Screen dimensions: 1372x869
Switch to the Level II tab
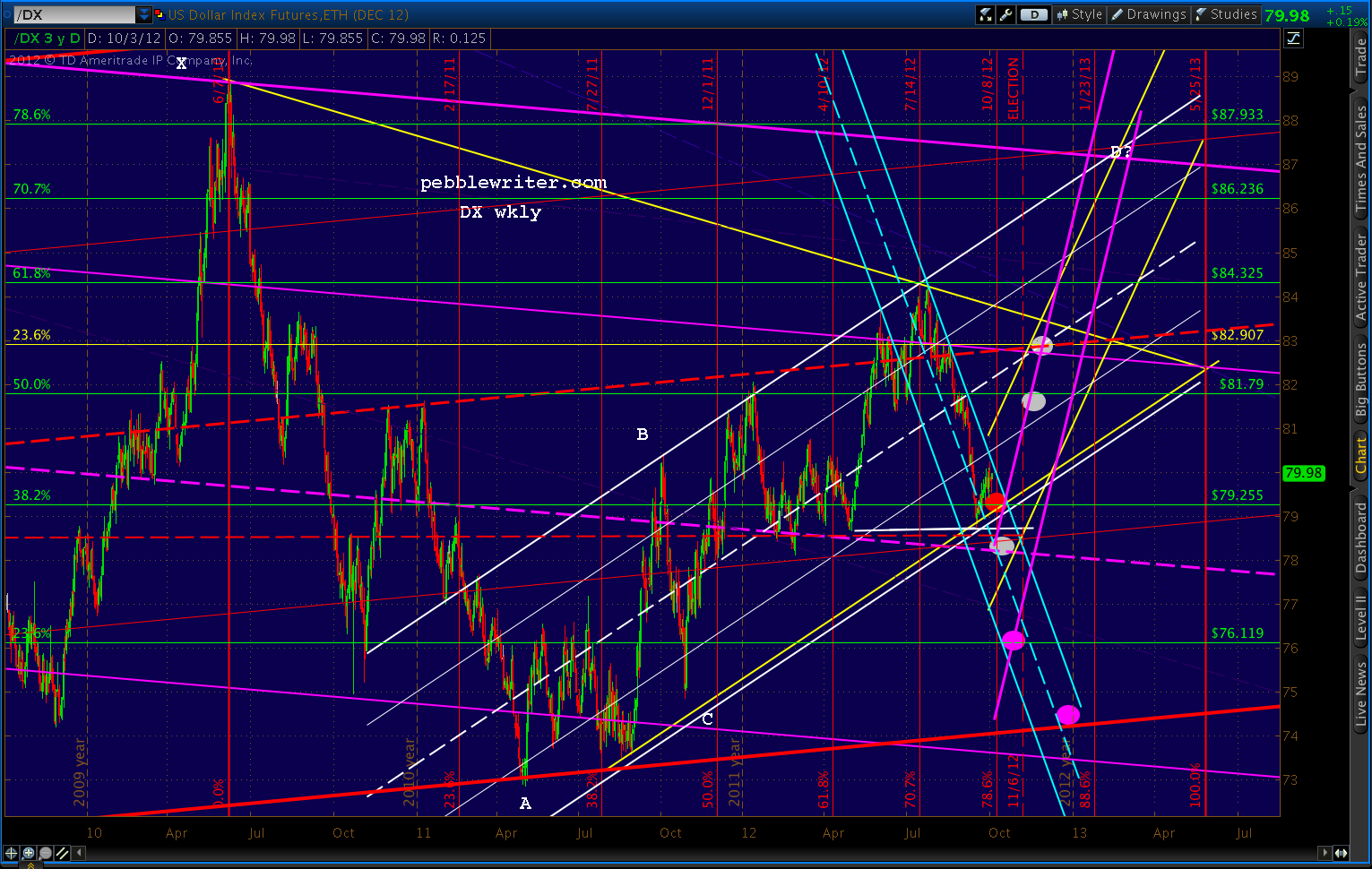pos(1361,615)
